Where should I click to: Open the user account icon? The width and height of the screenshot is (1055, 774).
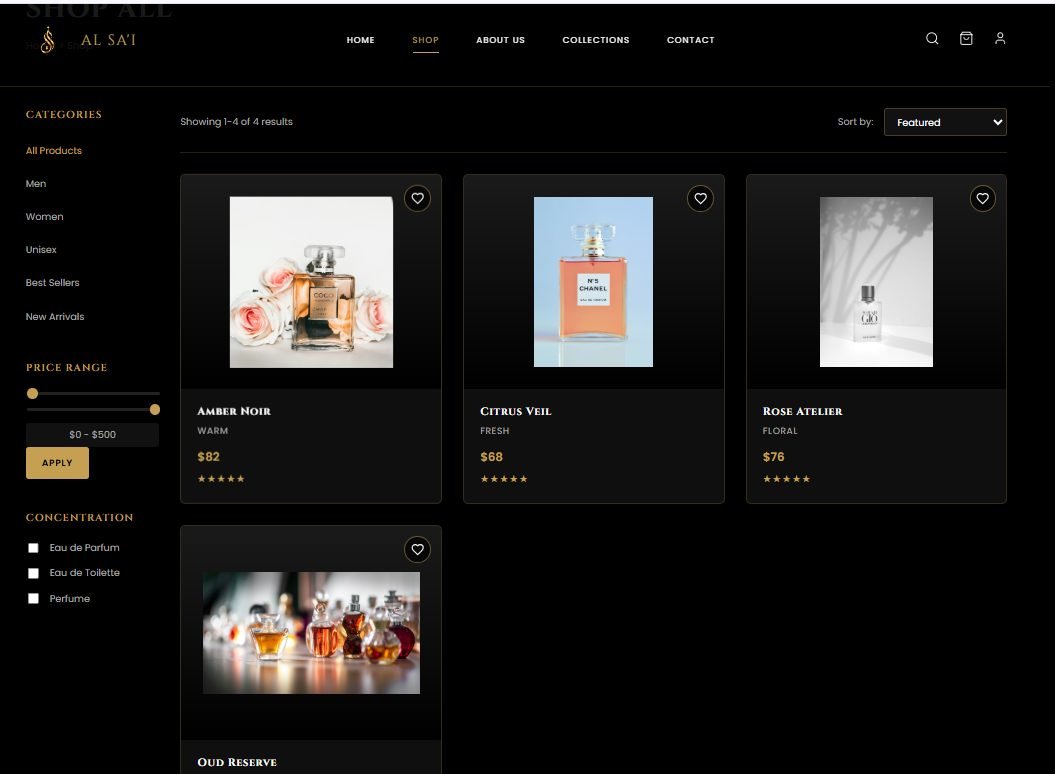(1000, 38)
